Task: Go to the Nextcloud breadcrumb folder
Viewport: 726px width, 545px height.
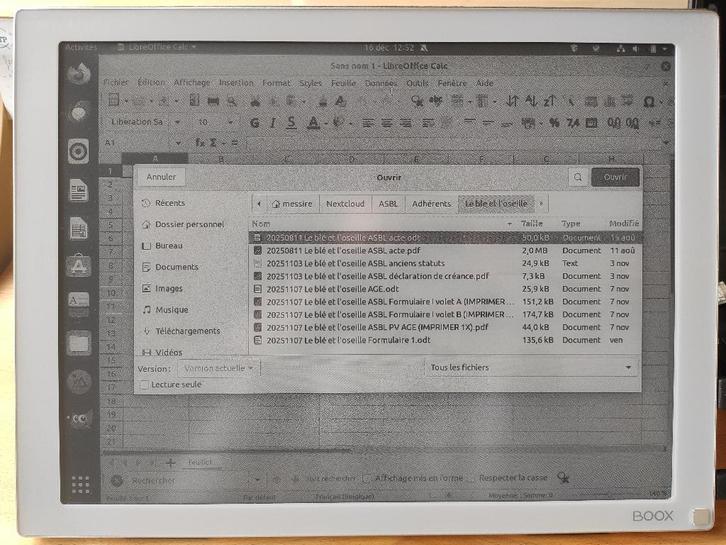Action: pyautogui.click(x=345, y=204)
